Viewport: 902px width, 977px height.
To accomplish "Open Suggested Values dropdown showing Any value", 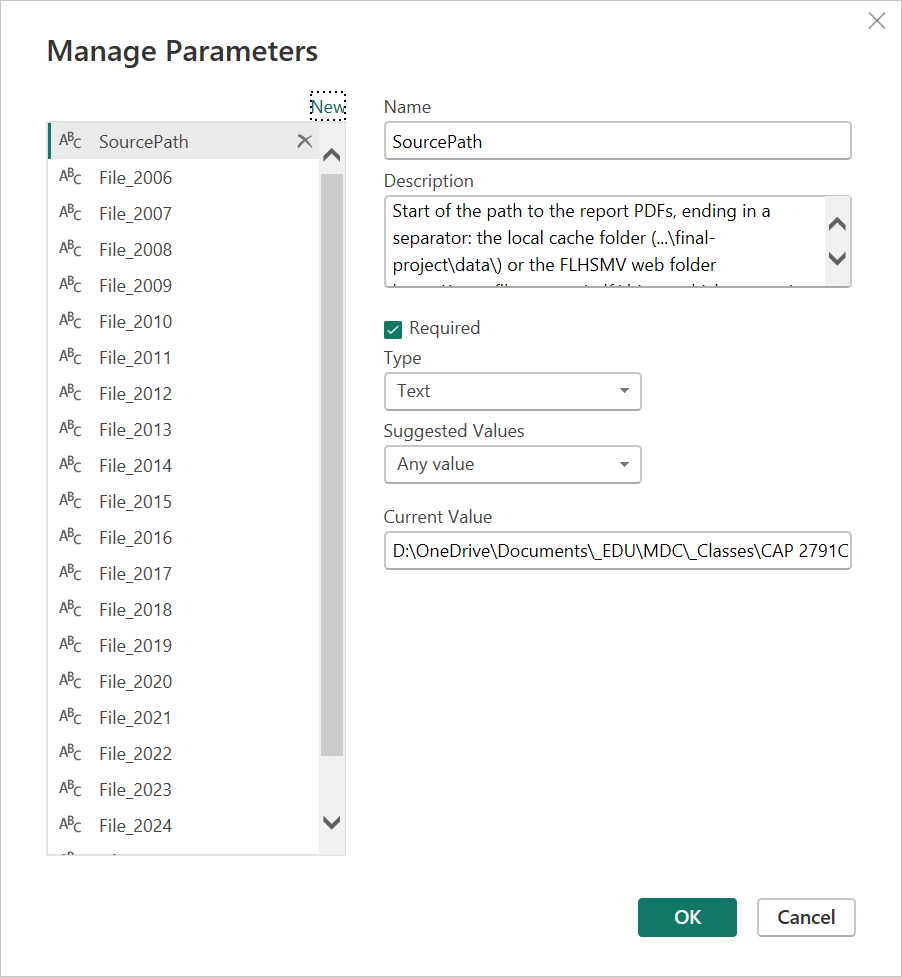I will pyautogui.click(x=513, y=464).
